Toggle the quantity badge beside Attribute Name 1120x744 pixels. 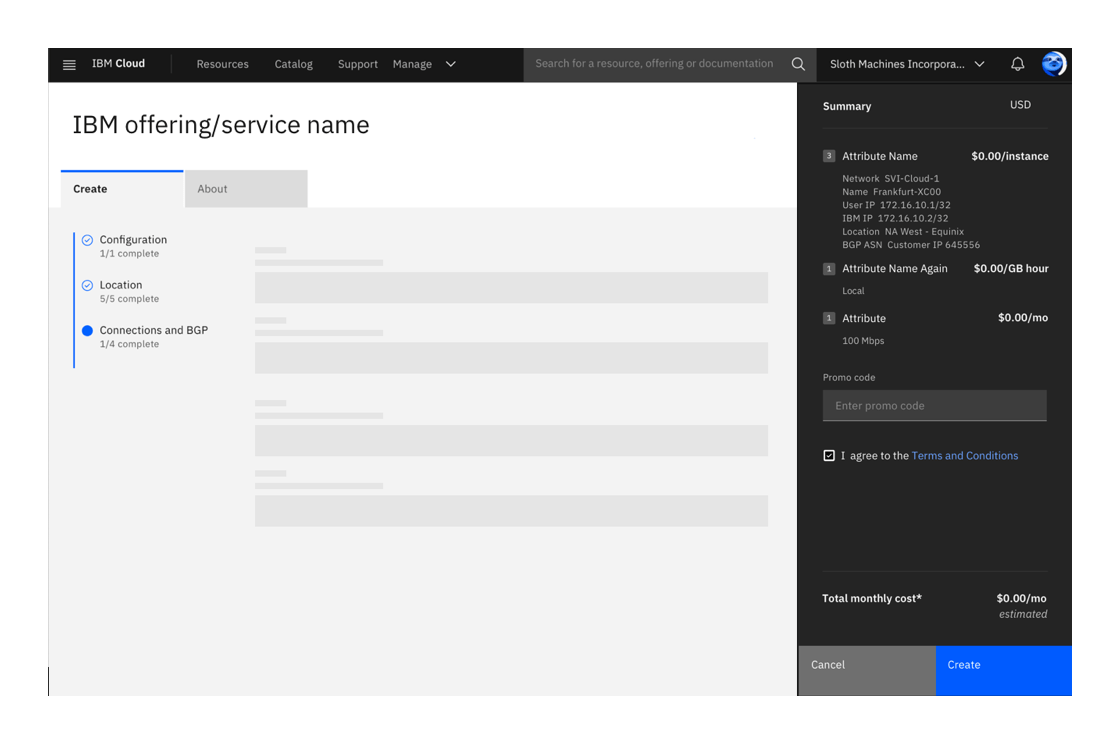[x=829, y=156]
